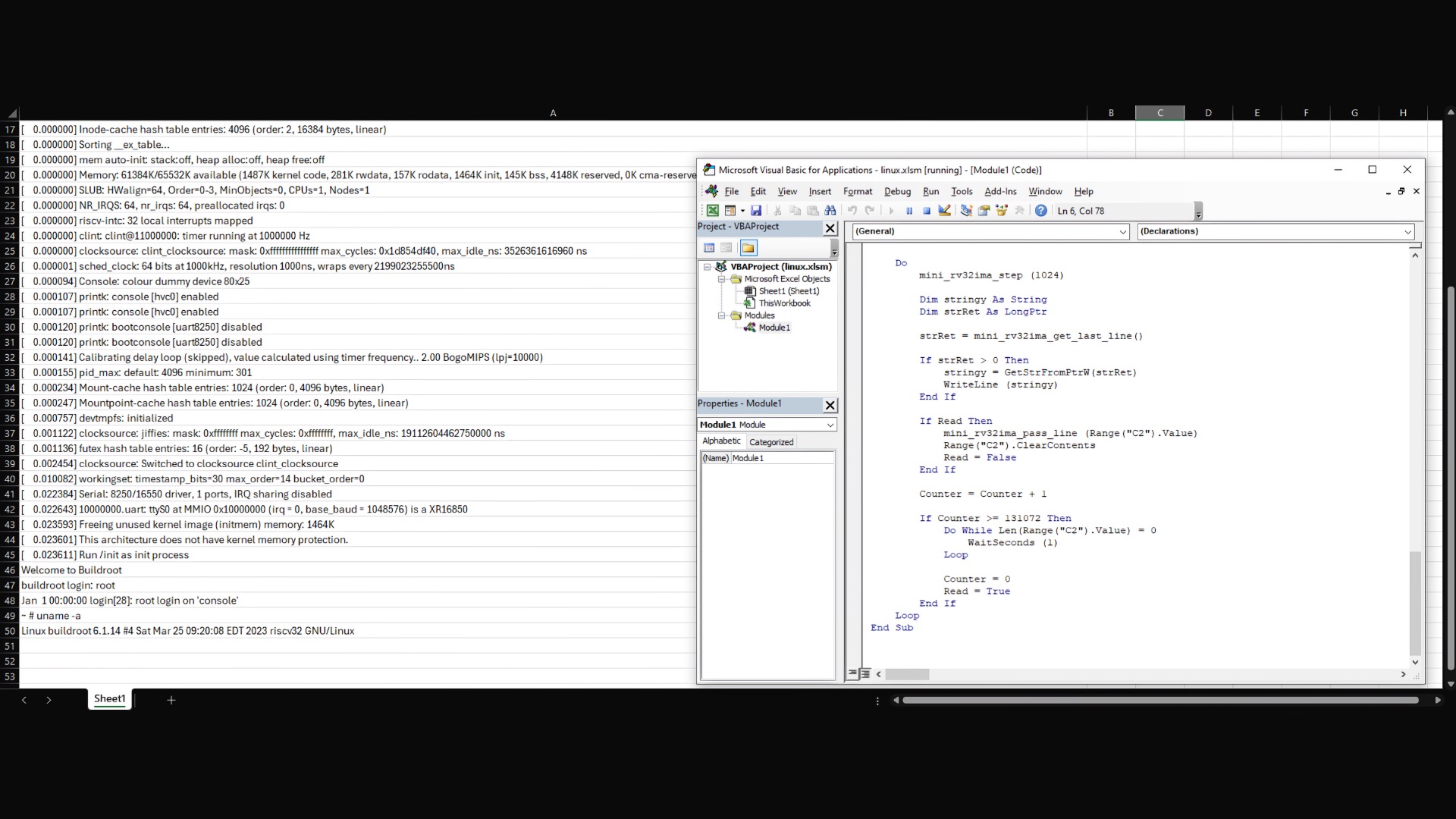Open the View menu

pyautogui.click(x=787, y=191)
